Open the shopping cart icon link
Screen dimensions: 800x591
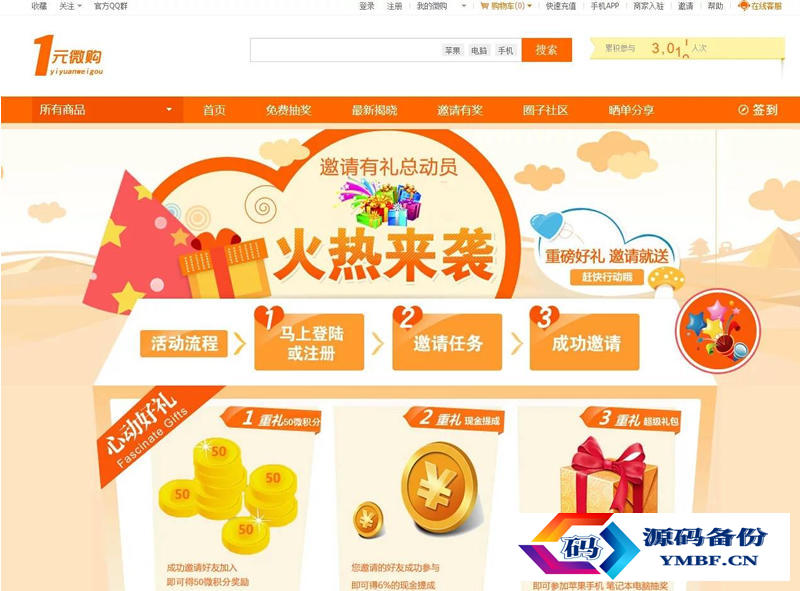coord(484,6)
